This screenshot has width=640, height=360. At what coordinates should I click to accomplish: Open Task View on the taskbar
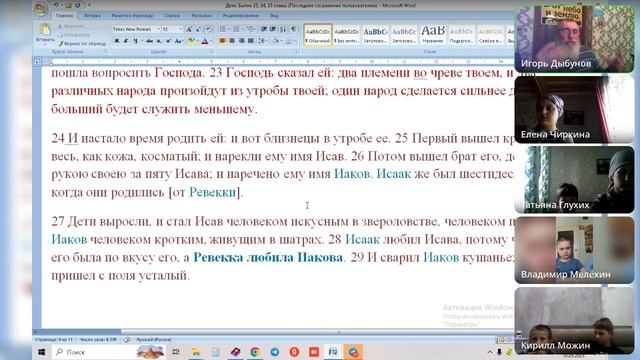tap(176, 352)
